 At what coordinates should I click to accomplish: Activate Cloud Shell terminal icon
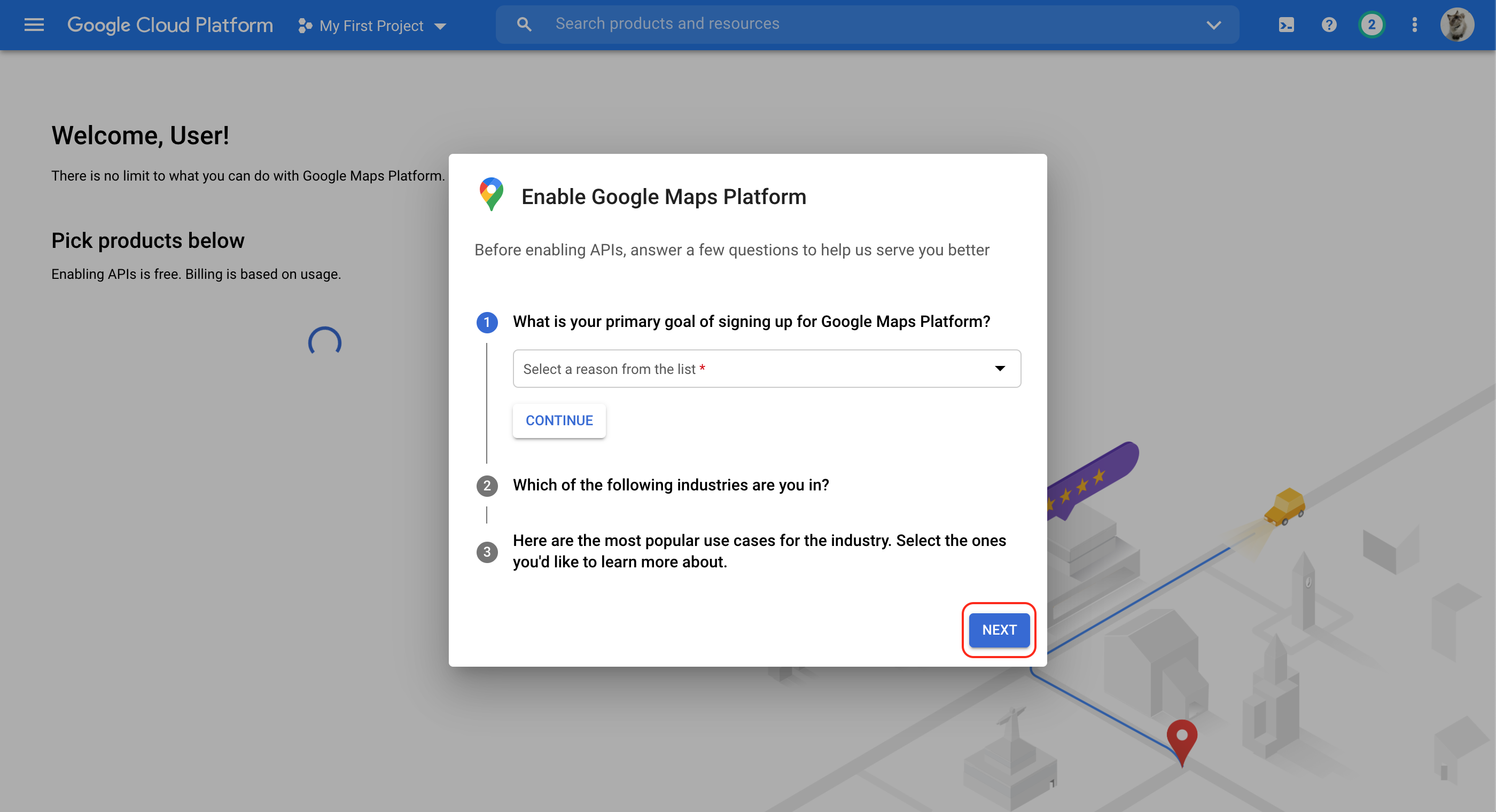1287,25
